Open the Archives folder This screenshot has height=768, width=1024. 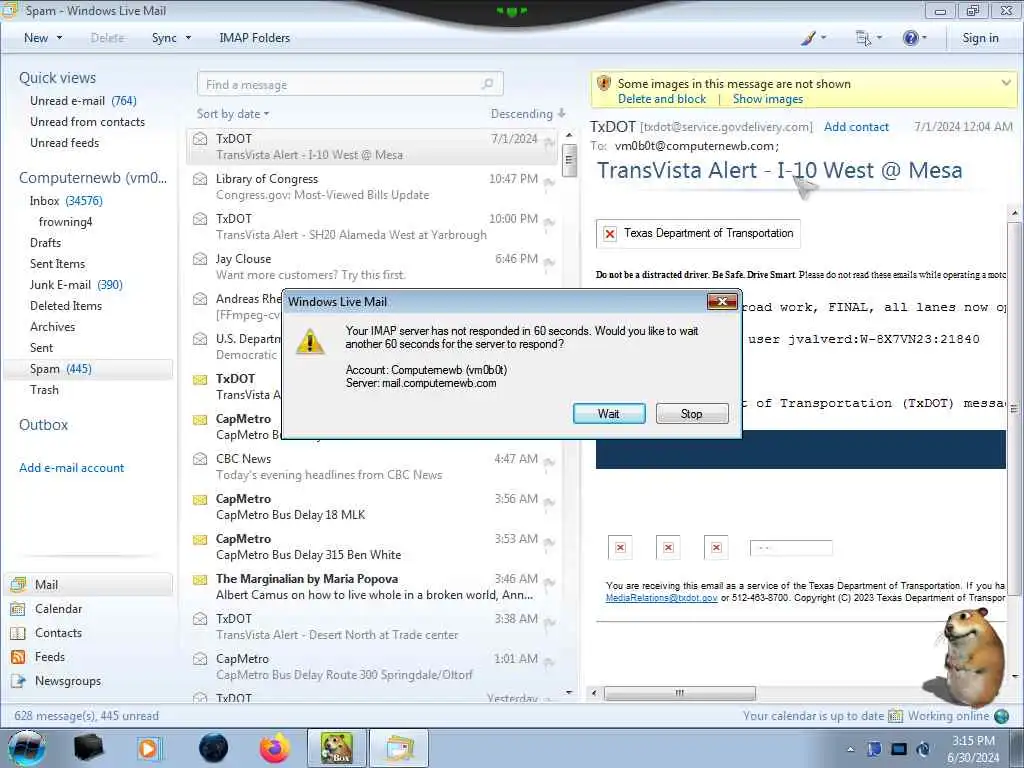coord(52,326)
